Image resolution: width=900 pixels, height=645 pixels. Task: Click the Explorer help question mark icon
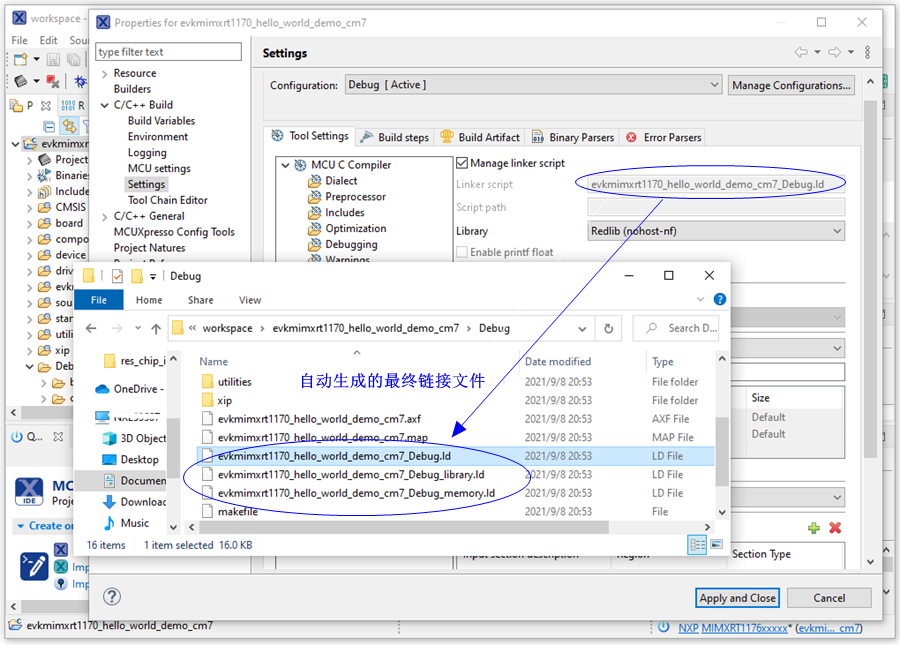click(720, 299)
